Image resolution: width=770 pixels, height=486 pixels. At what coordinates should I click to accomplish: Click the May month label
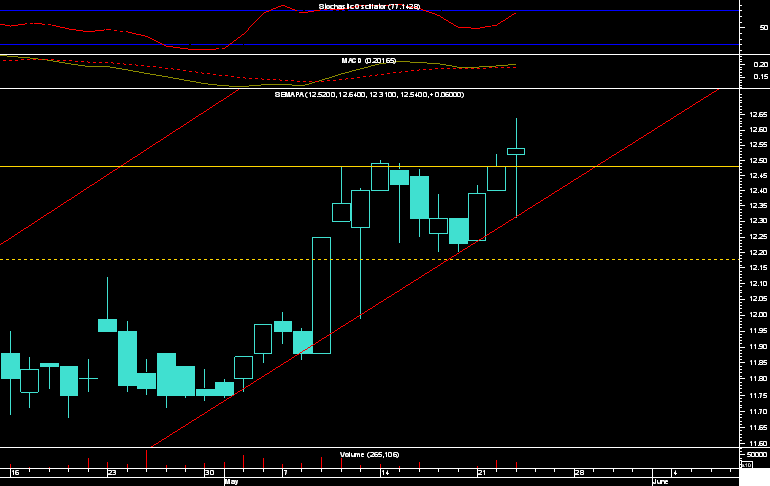[231, 482]
